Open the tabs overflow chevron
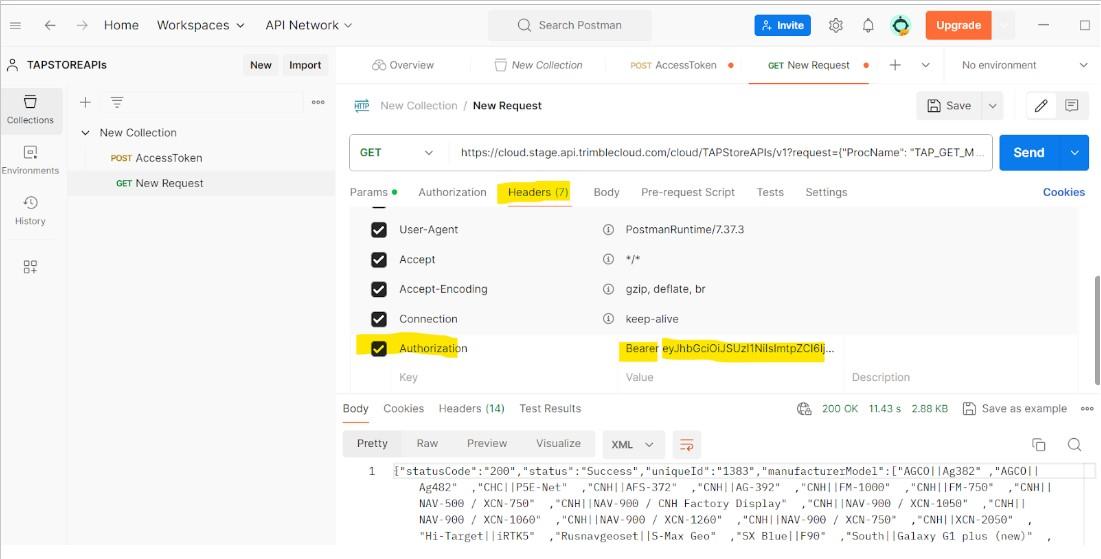The width and height of the screenshot is (1101, 559). click(925, 65)
